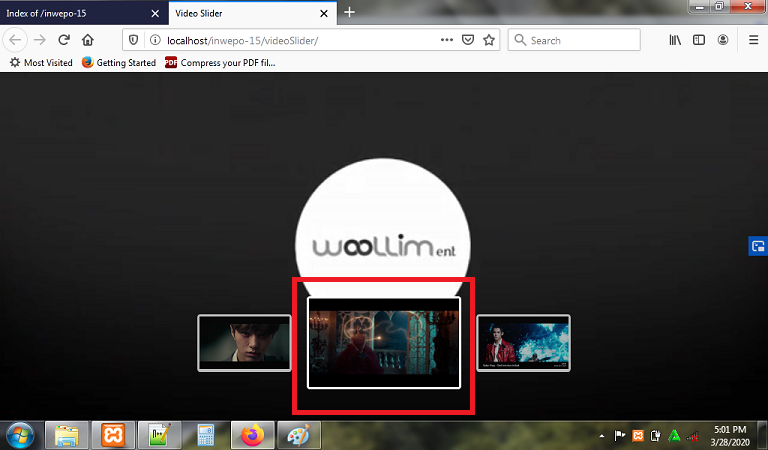
Task: Open the clock showing 5:01 PM
Action: pos(730,435)
